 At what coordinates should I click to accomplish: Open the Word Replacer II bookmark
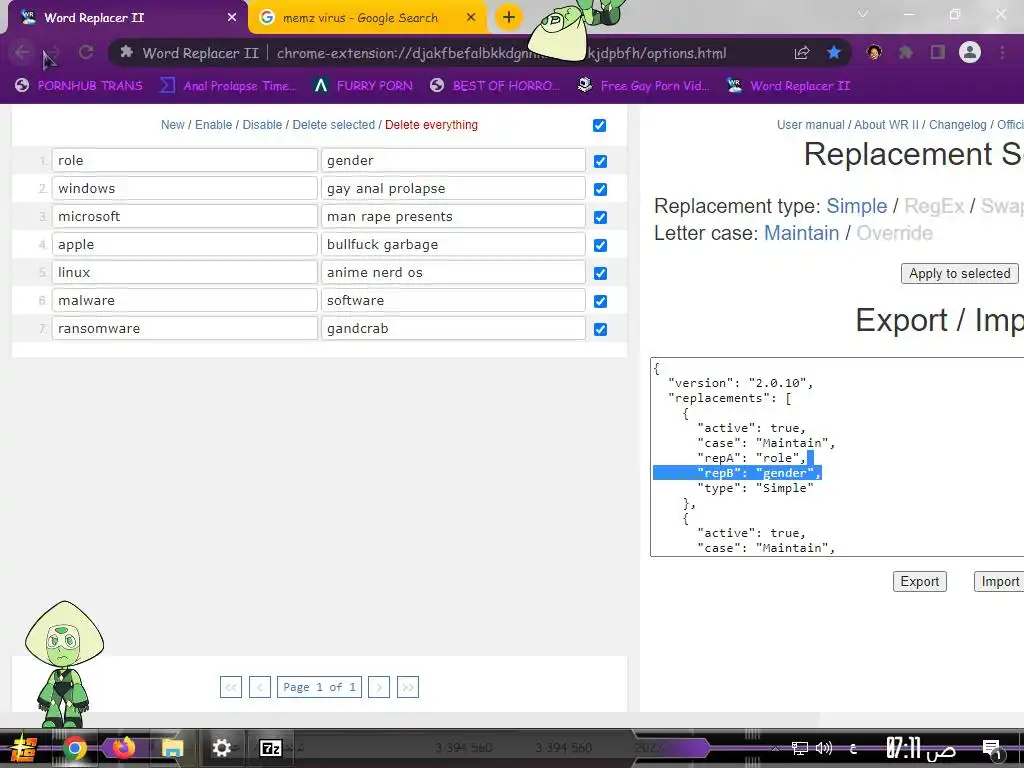click(x=788, y=86)
